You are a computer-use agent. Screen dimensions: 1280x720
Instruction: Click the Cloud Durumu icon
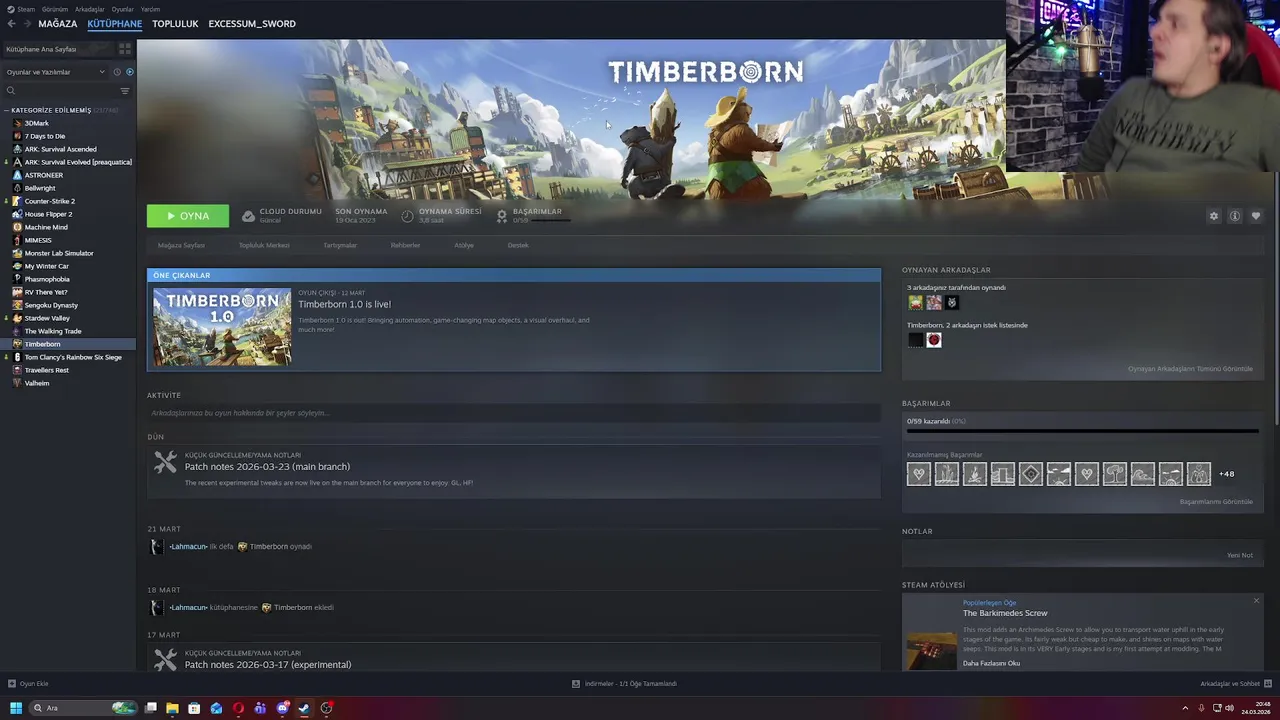(248, 216)
